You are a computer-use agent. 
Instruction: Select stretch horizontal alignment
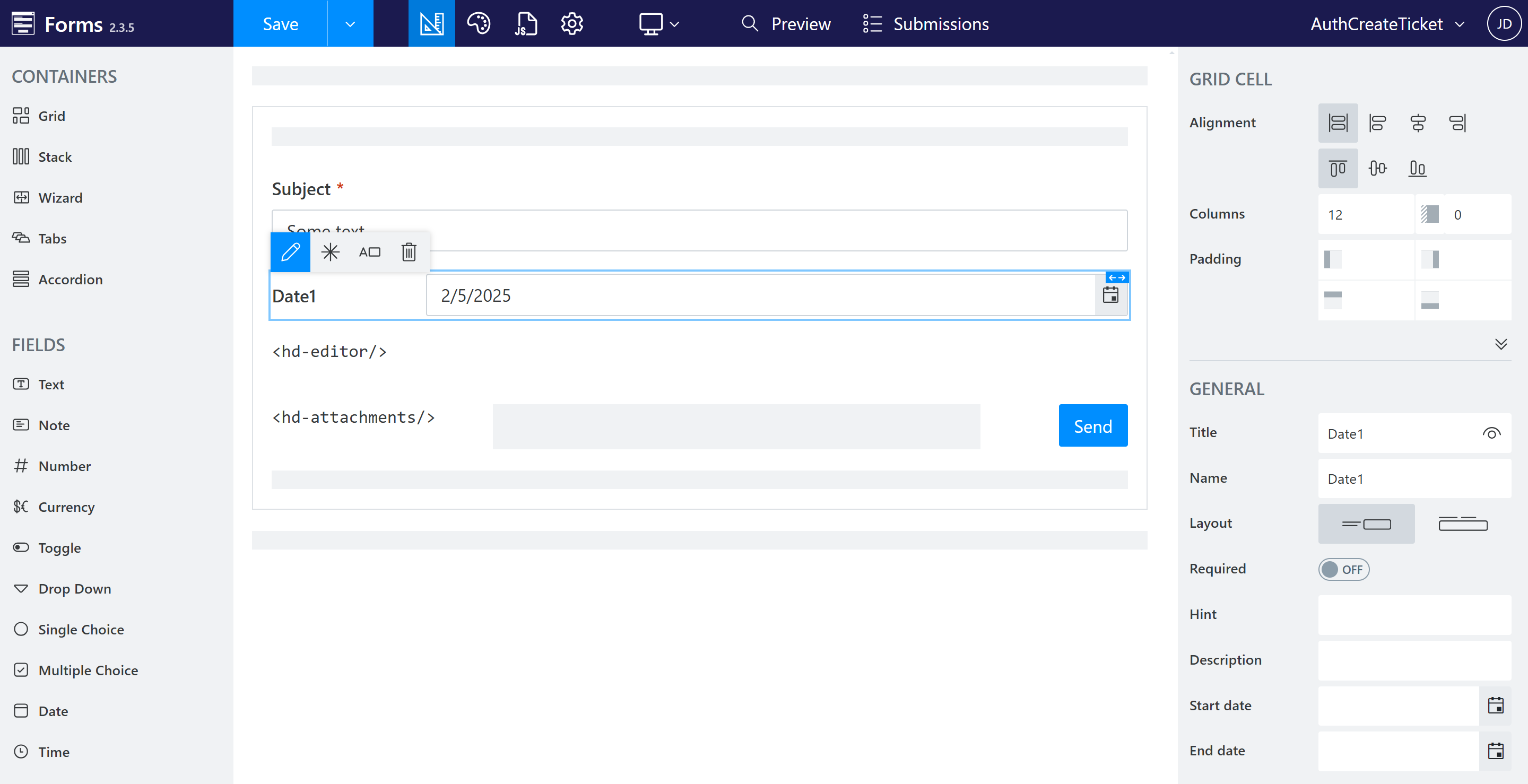click(1338, 123)
